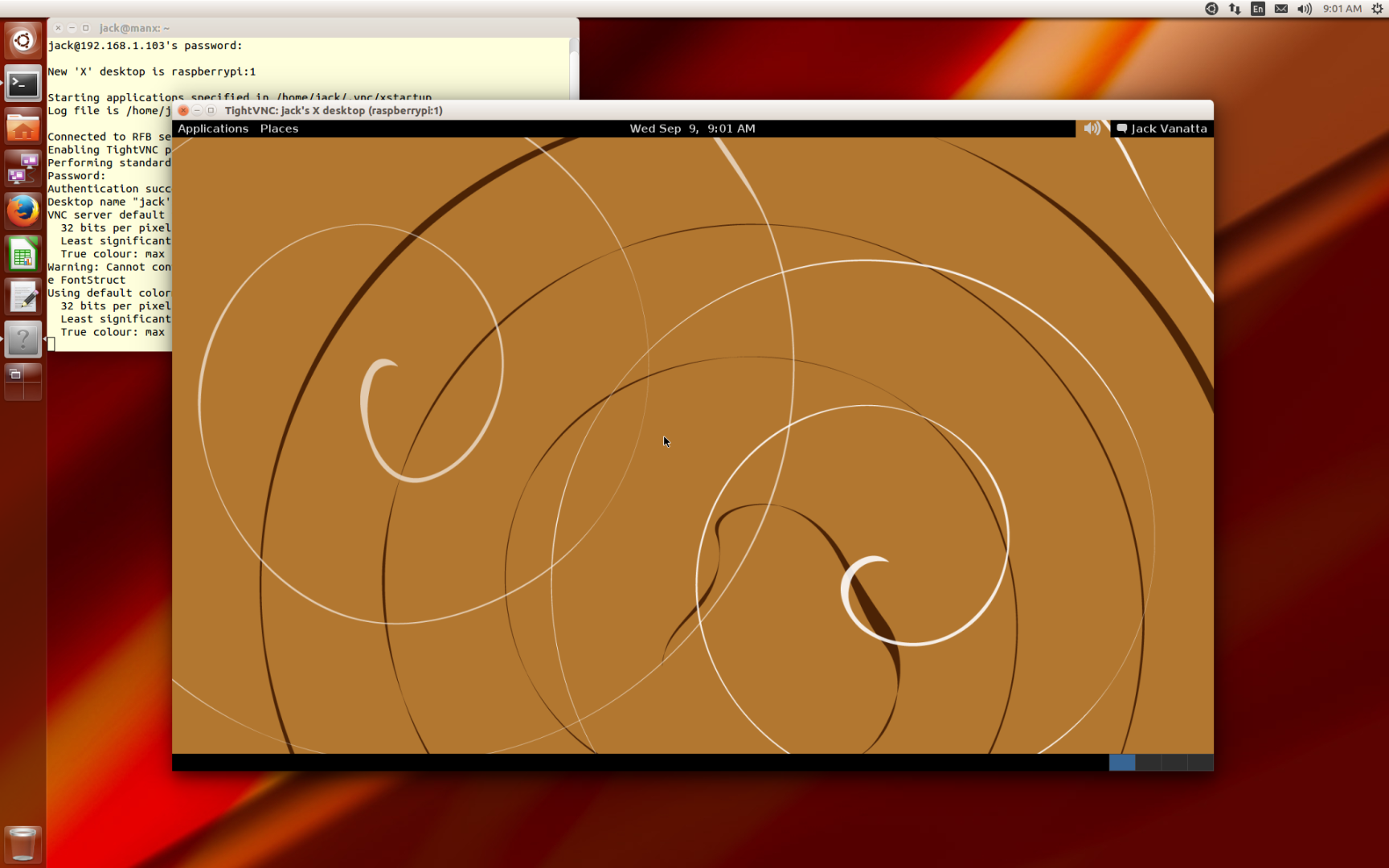1389x868 pixels.
Task: Close the TightVNC viewer window
Action: click(x=183, y=110)
